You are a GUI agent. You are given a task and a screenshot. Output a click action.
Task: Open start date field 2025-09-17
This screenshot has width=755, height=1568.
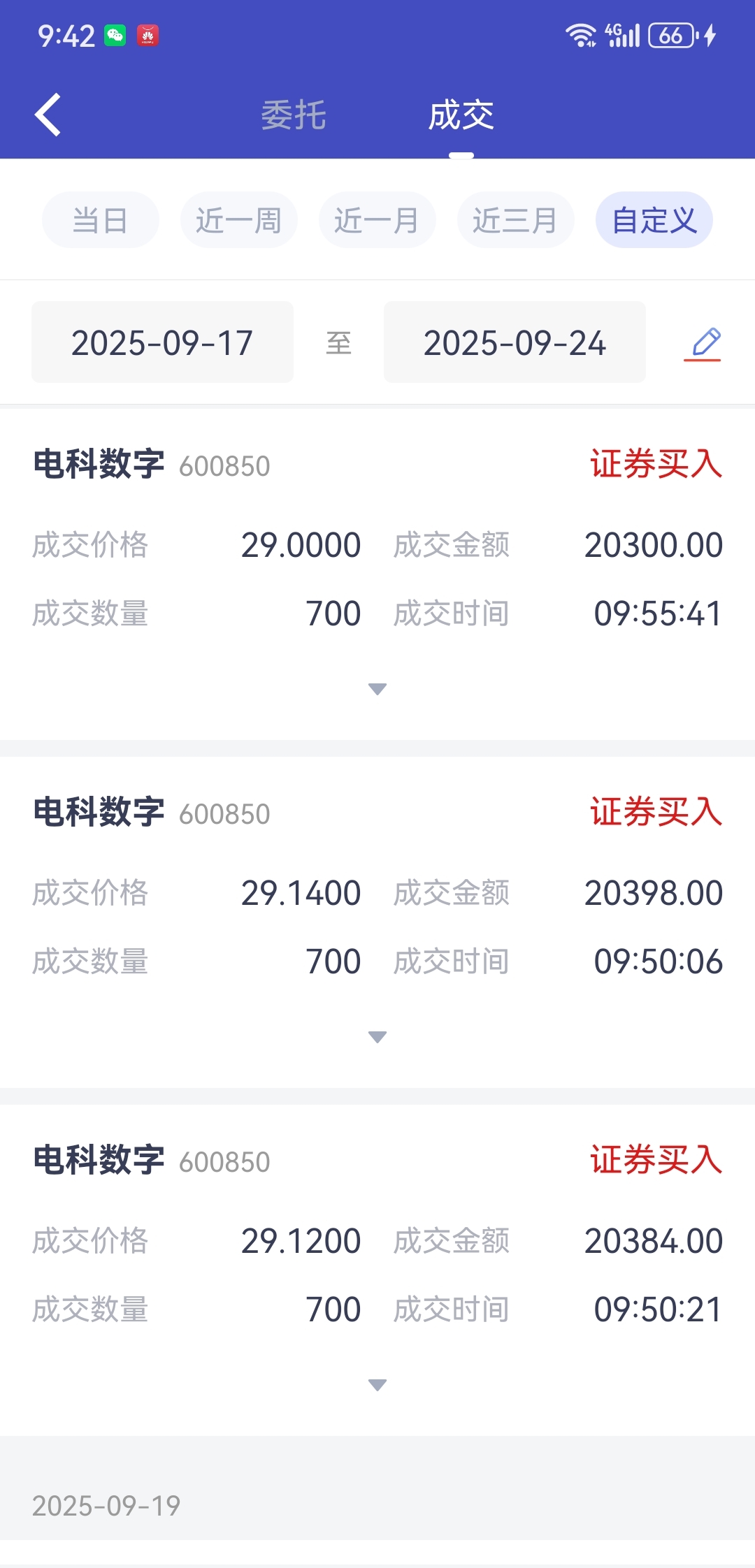coord(162,342)
